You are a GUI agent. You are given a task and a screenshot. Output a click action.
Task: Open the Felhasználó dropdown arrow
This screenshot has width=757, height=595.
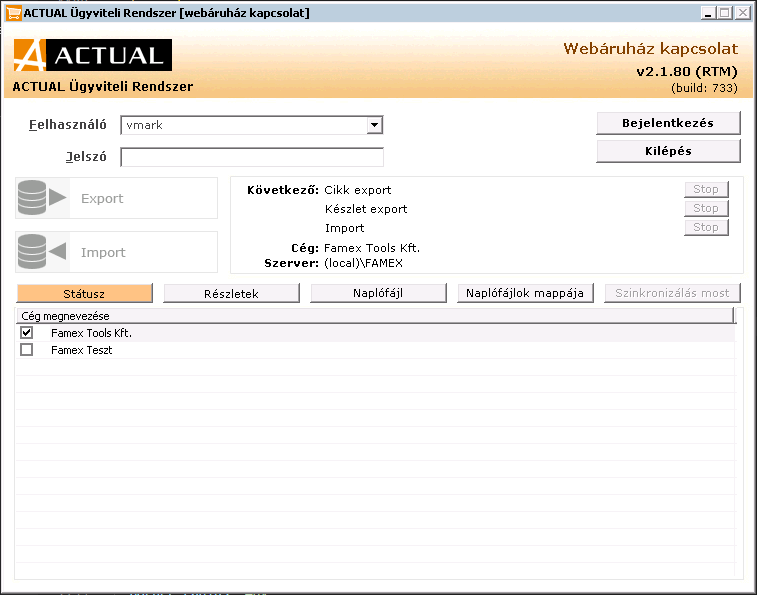click(x=374, y=125)
